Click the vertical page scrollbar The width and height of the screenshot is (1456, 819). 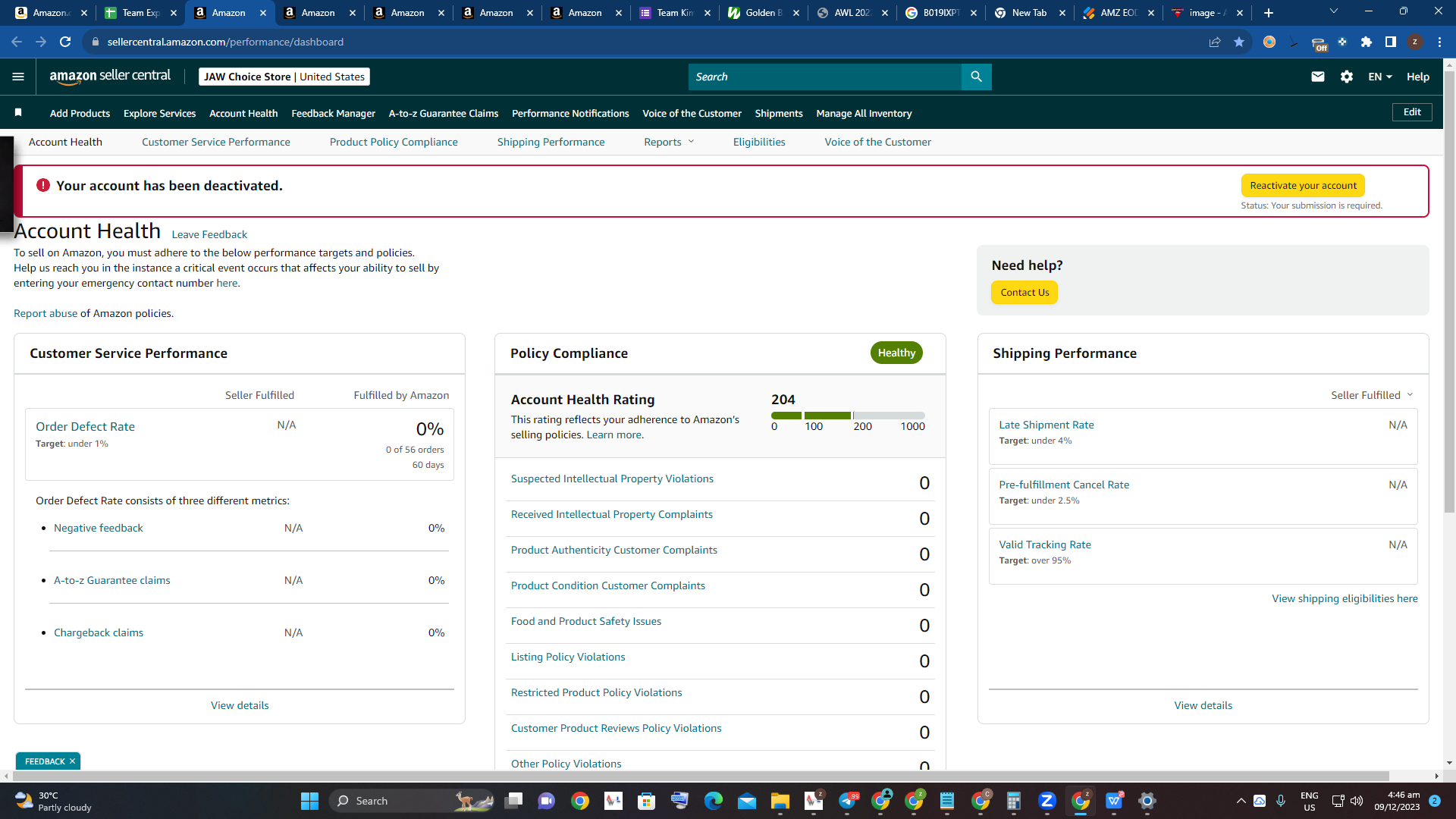[1449, 290]
